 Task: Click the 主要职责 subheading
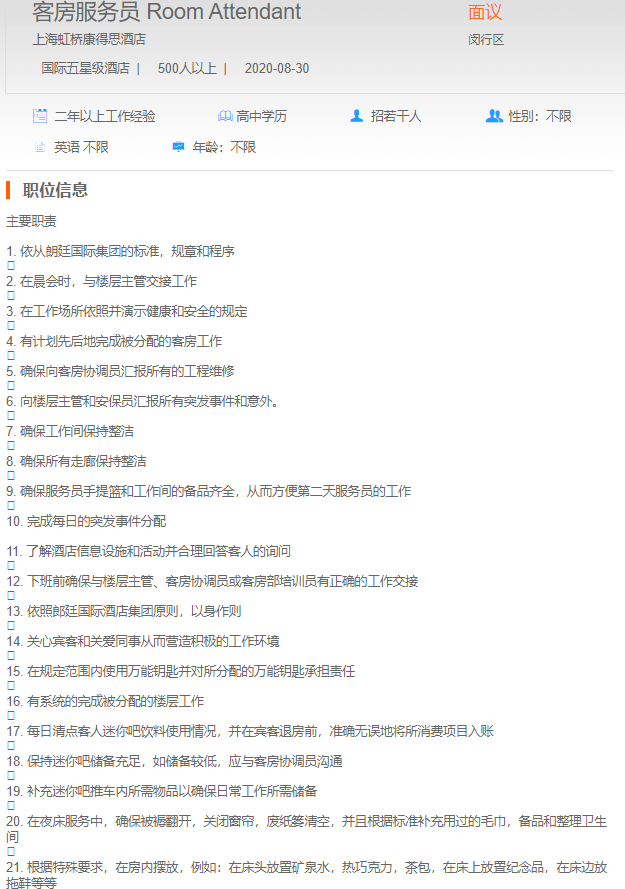point(32,221)
